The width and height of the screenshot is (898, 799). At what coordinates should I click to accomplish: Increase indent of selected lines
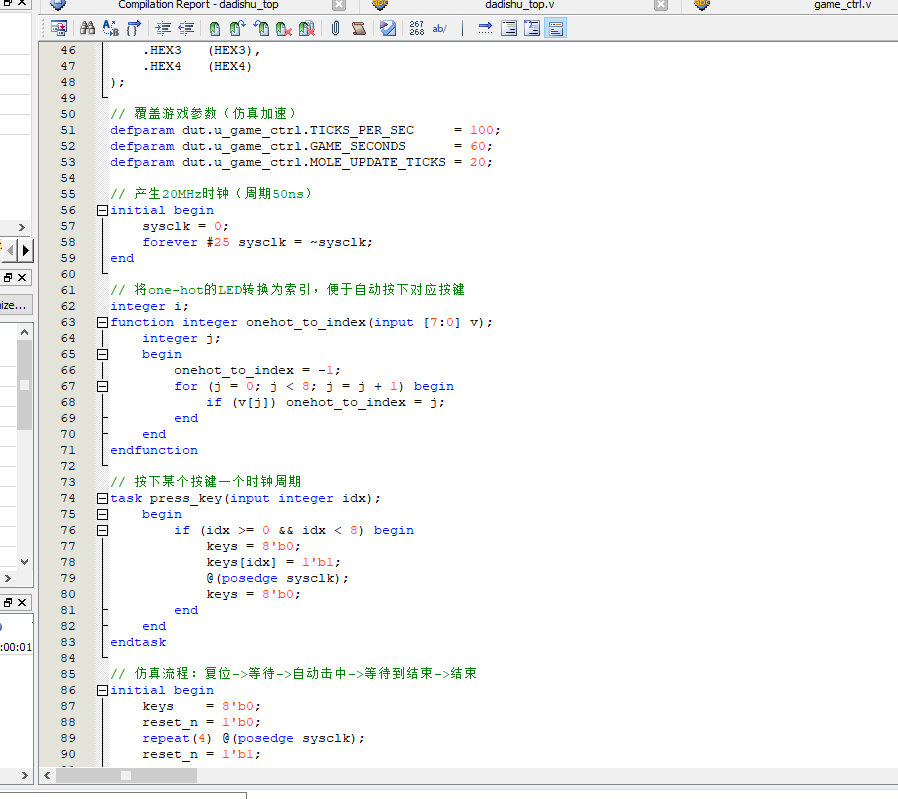(163, 28)
